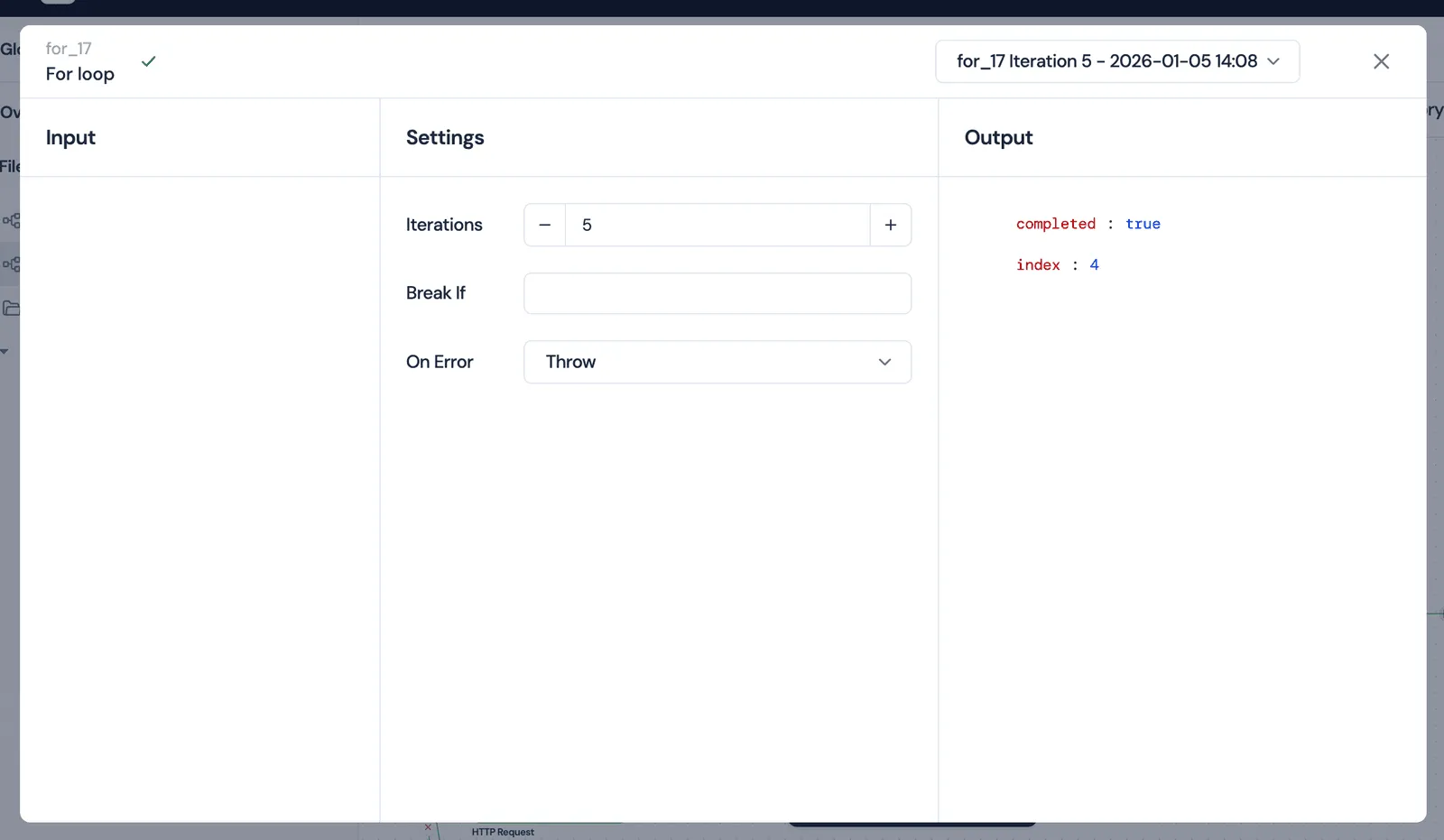Open the folder icon in the left sidebar
The width and height of the screenshot is (1444, 840).
pyautogui.click(x=12, y=308)
